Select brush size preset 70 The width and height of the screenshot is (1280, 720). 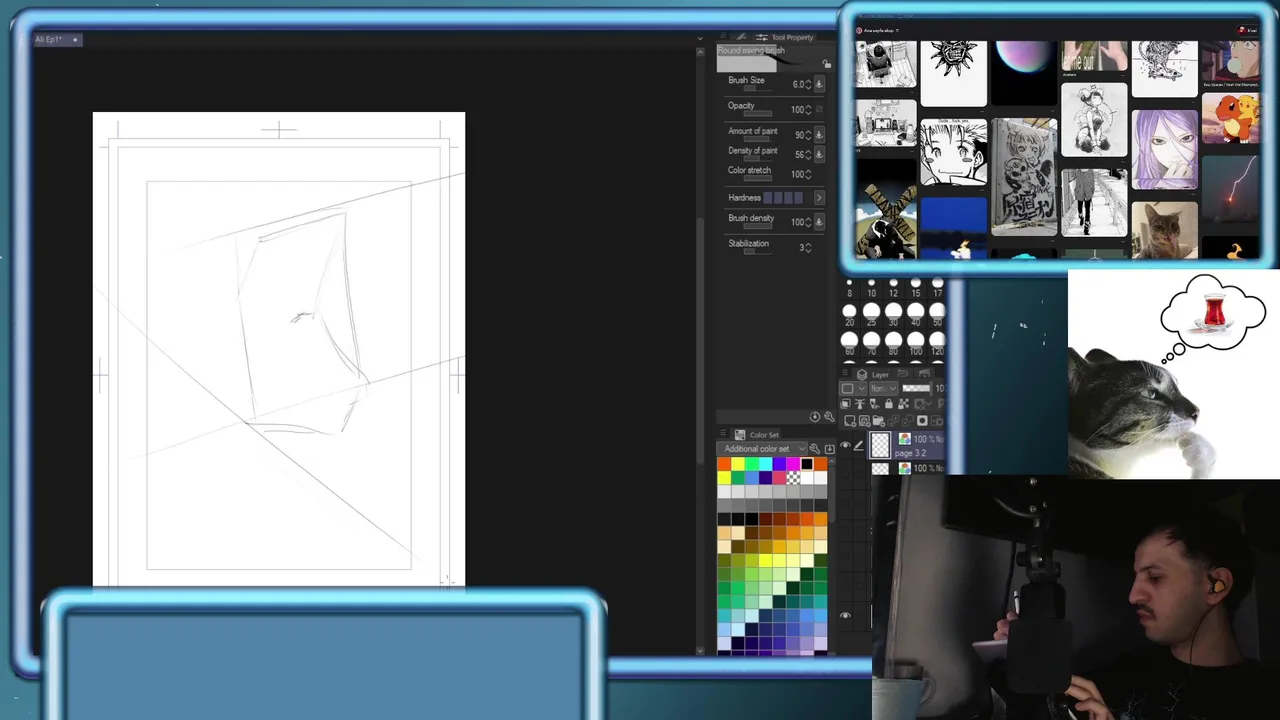click(x=871, y=345)
